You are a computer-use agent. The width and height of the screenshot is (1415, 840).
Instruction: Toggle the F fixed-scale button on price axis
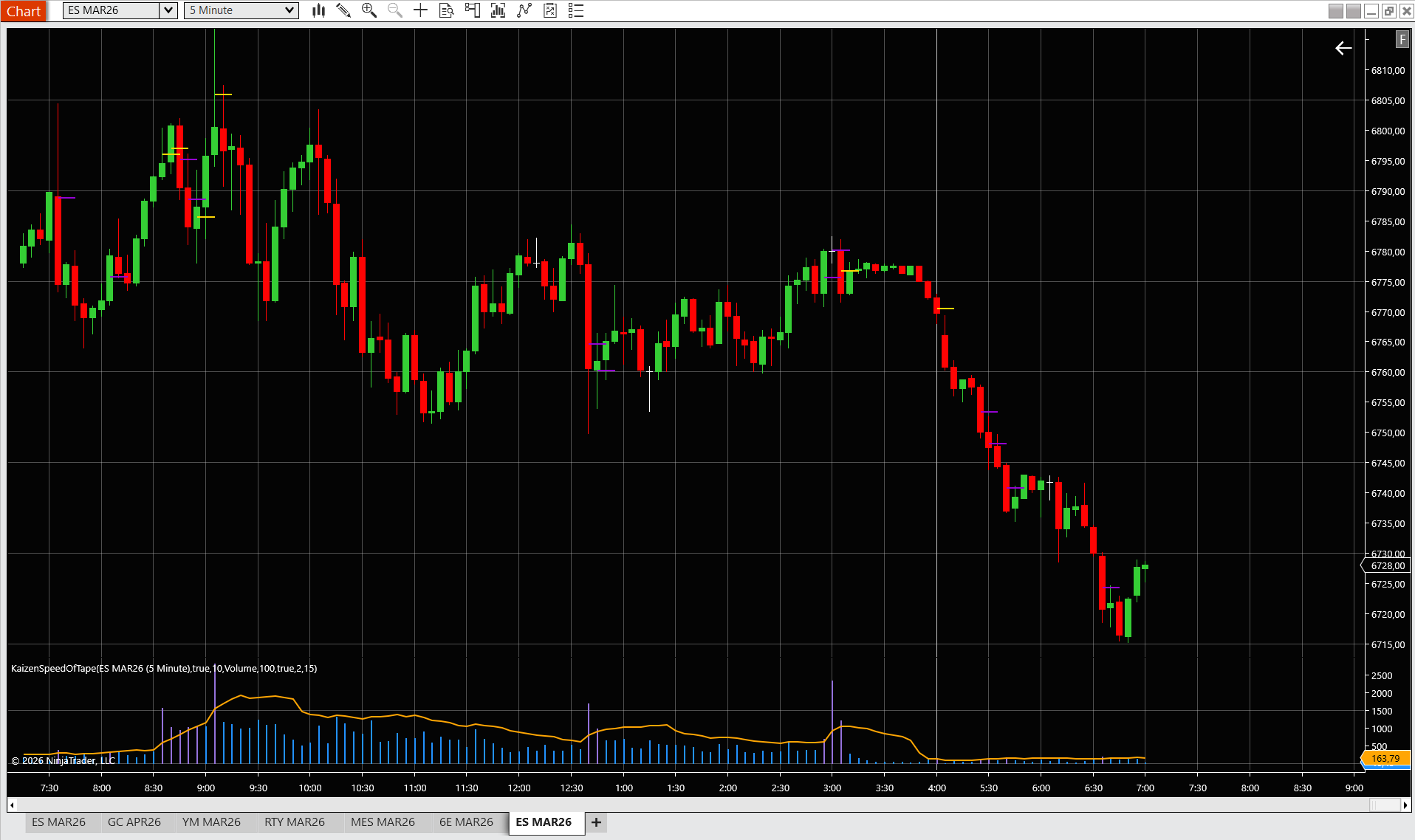(x=1402, y=40)
